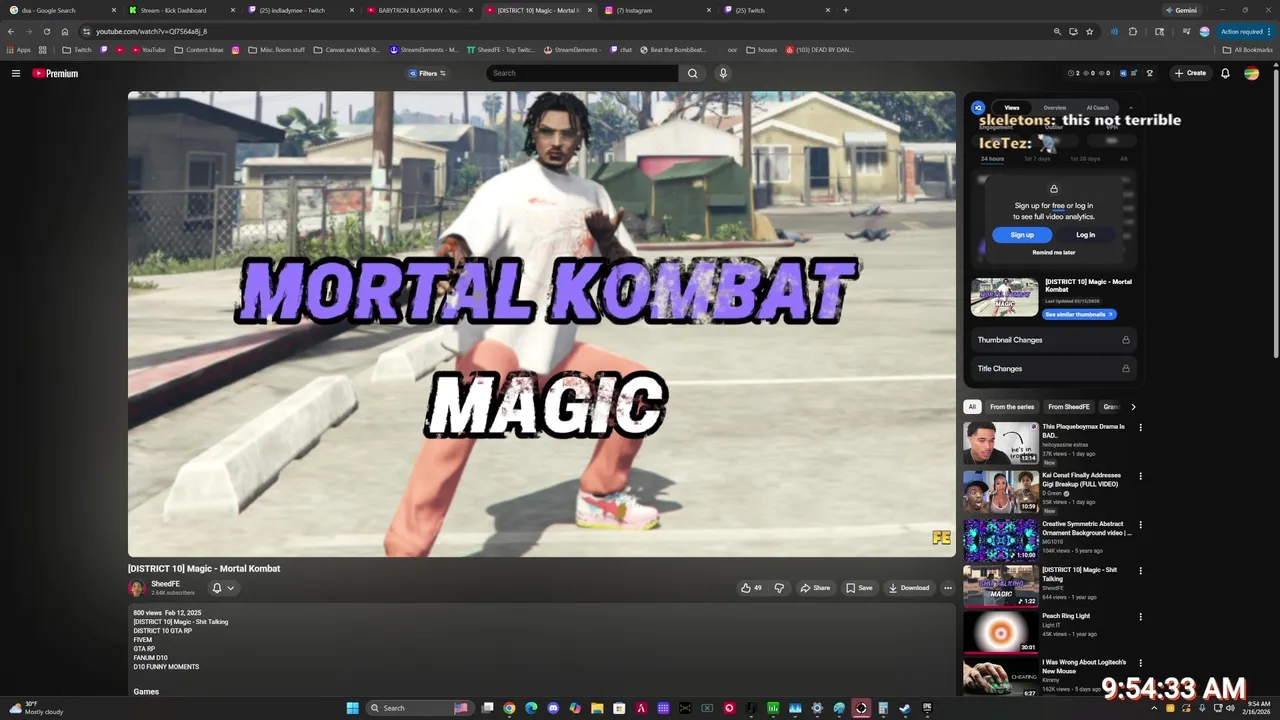Click See similar thumbnails button

click(x=1079, y=314)
